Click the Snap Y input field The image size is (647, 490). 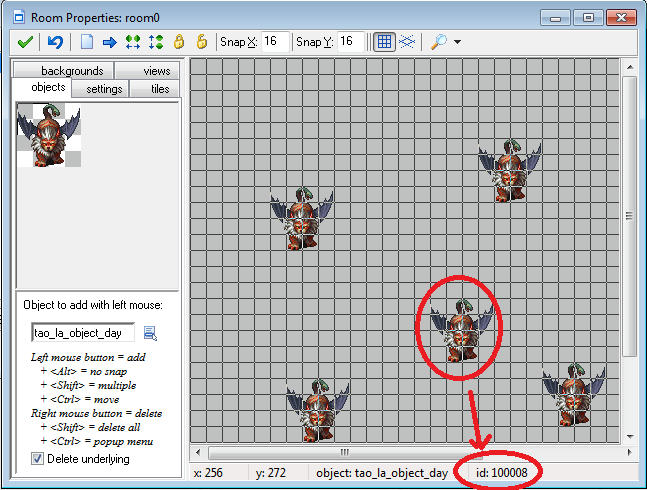(x=351, y=42)
